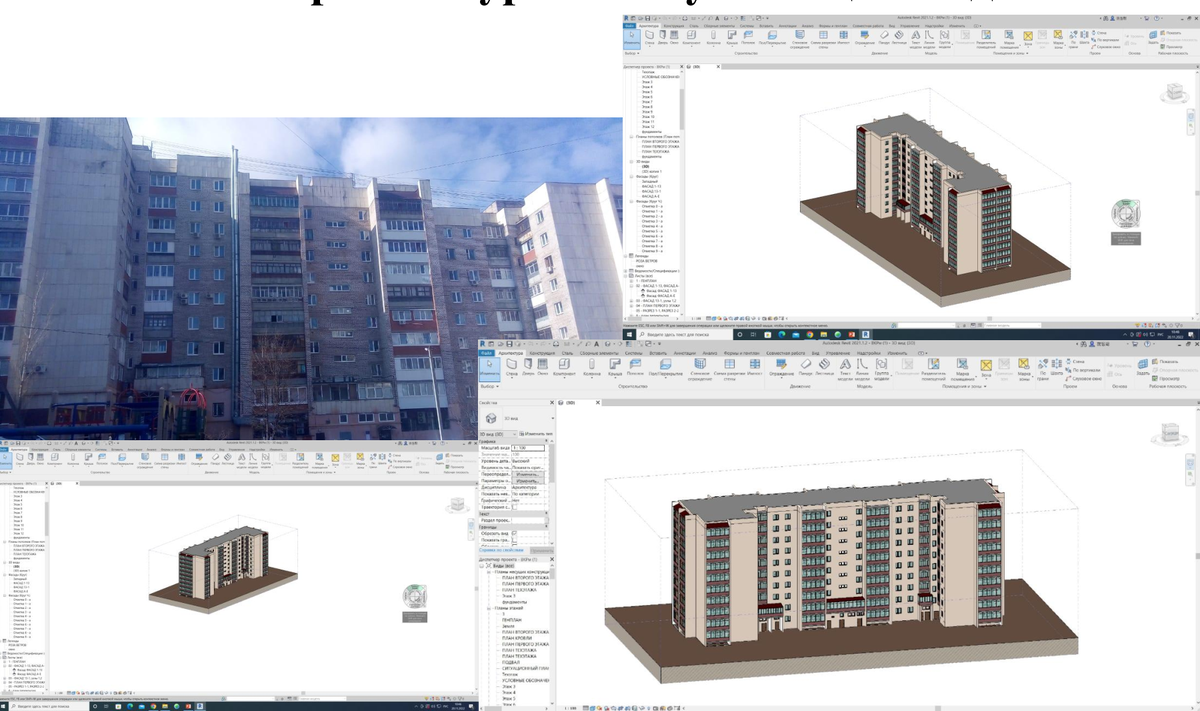Select the Окно tool in the Revit window with Properties palette

click(542, 368)
